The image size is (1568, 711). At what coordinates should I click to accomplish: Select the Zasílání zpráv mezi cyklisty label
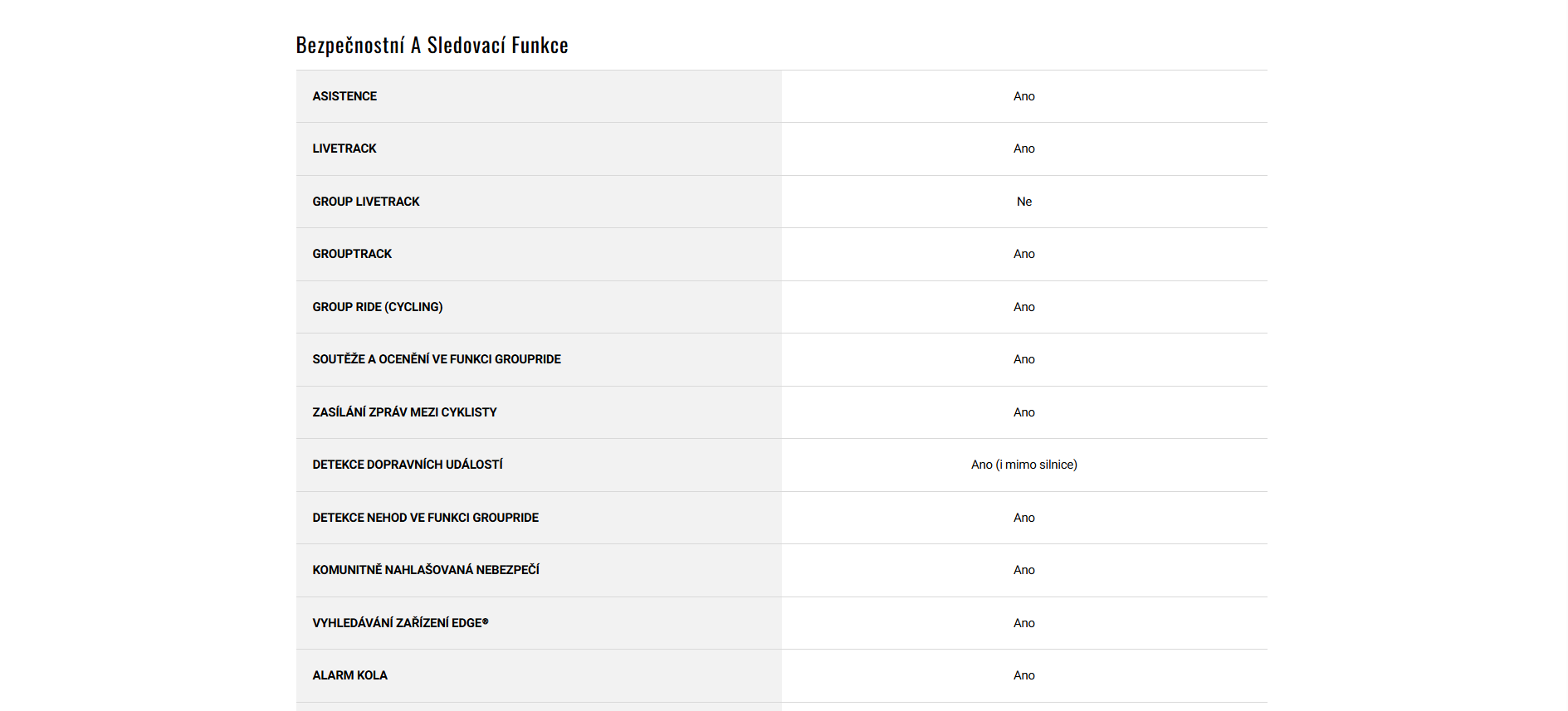[x=404, y=412]
